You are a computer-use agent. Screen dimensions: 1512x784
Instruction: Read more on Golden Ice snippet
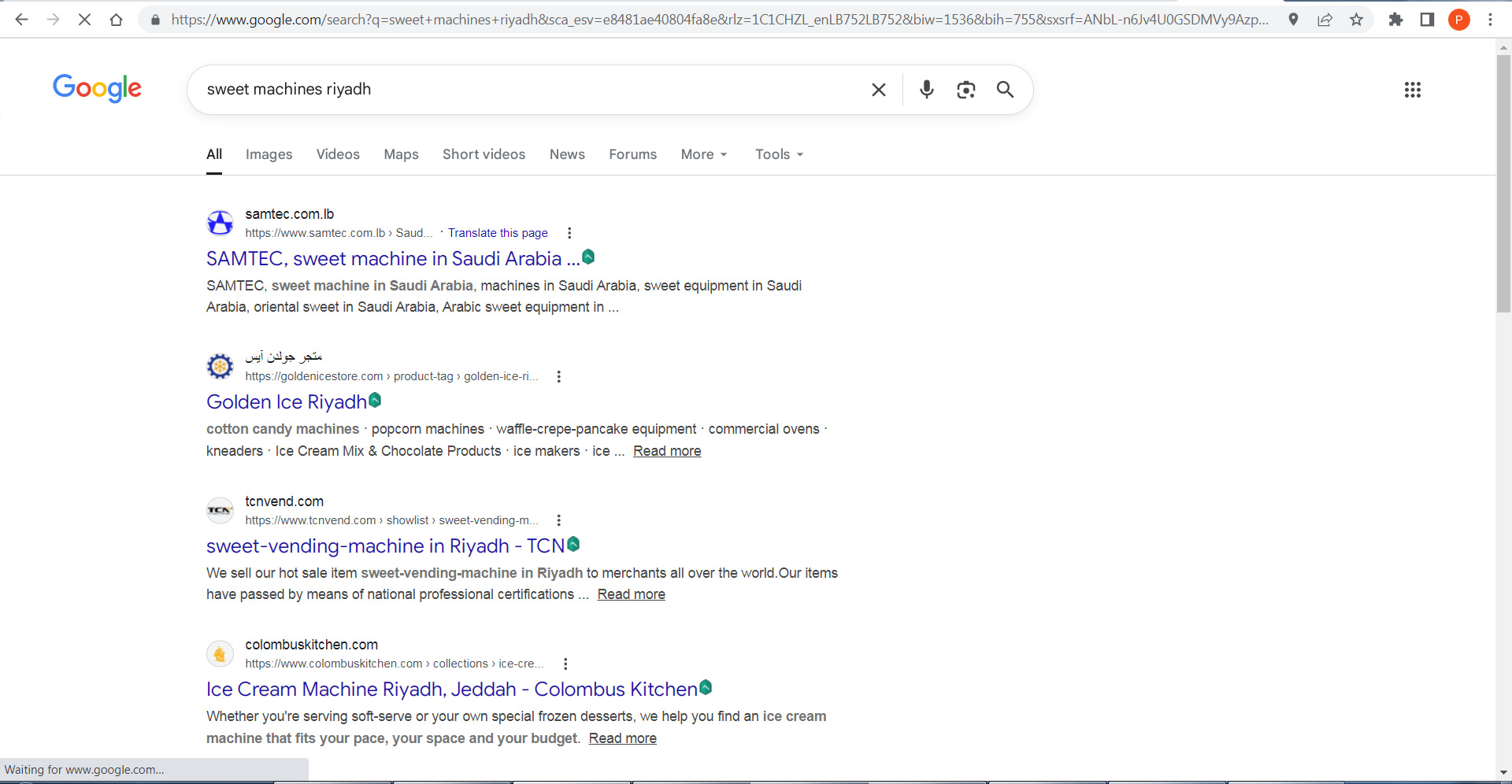tap(667, 451)
